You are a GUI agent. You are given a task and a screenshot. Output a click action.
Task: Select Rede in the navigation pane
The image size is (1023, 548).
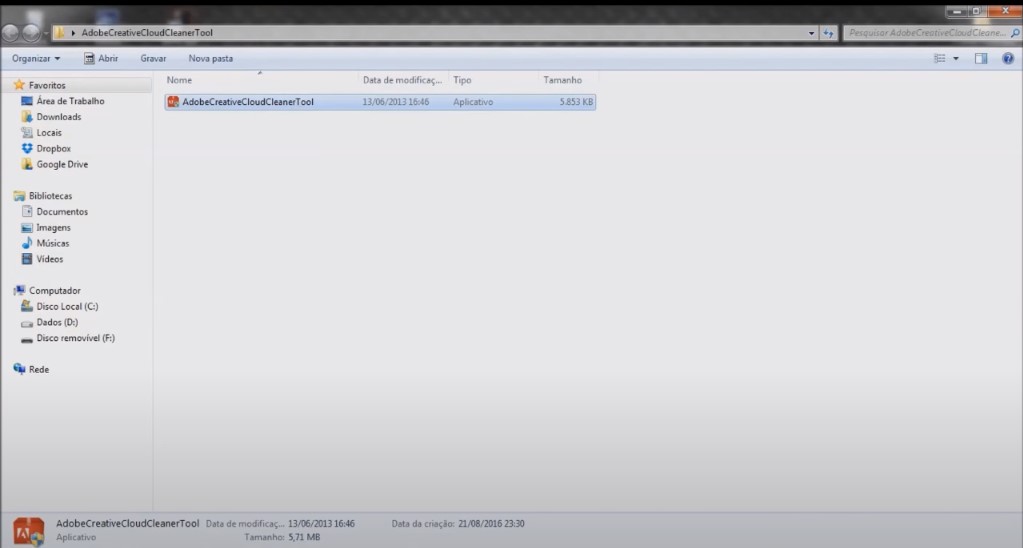[38, 369]
